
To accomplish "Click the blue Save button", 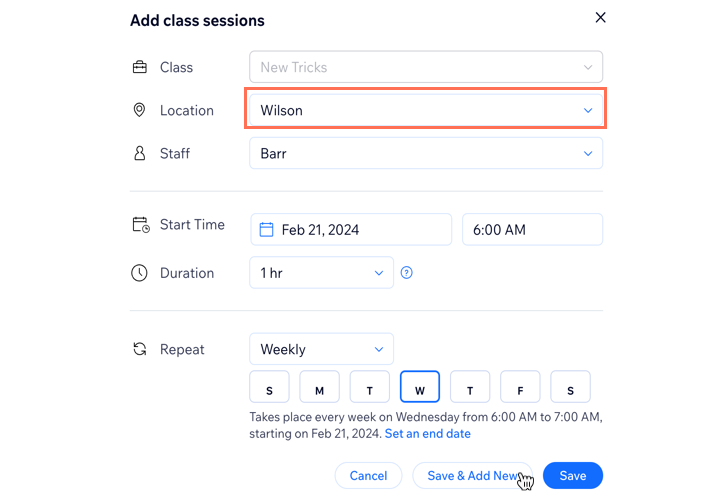I will [x=572, y=476].
